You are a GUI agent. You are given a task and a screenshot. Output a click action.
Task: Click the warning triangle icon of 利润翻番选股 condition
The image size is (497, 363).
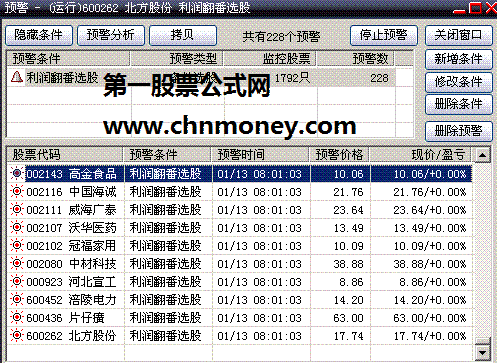click(16, 77)
